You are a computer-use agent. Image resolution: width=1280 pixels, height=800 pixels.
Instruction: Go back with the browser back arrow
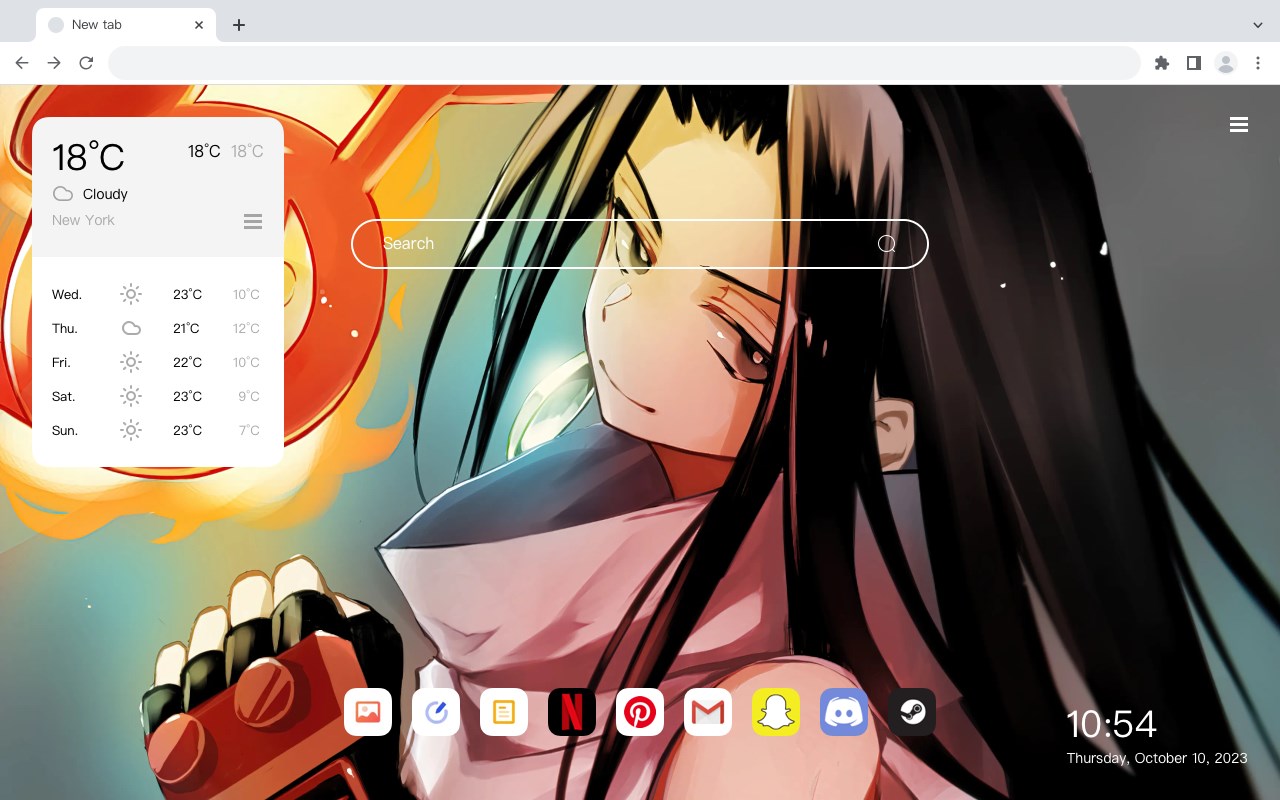22,63
